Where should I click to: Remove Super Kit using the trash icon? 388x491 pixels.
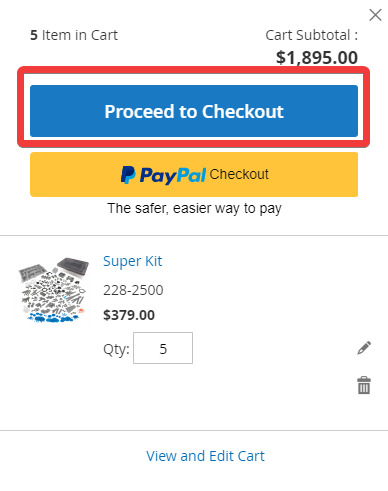(364, 385)
